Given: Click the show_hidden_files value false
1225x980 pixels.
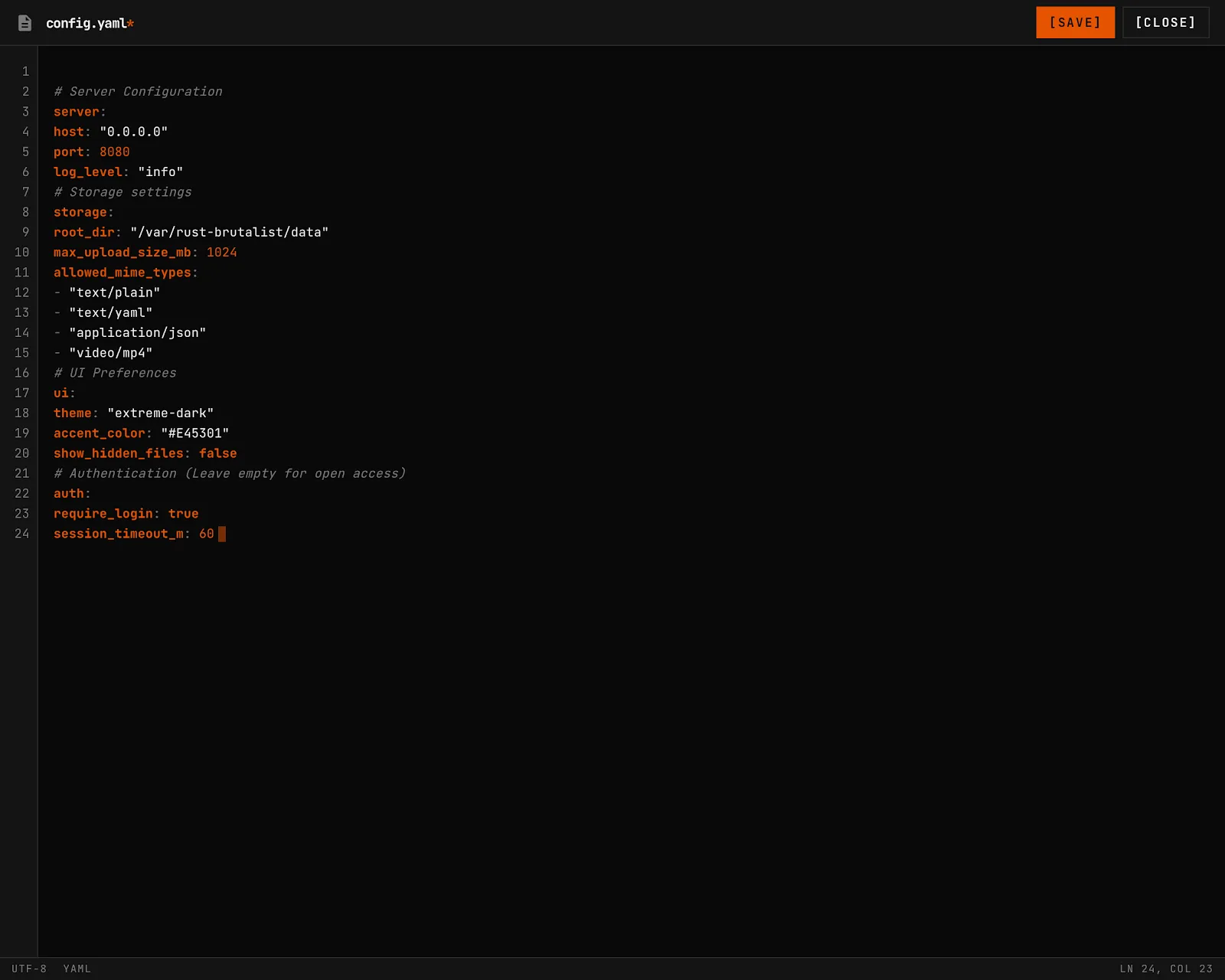Looking at the screenshot, I should (217, 453).
